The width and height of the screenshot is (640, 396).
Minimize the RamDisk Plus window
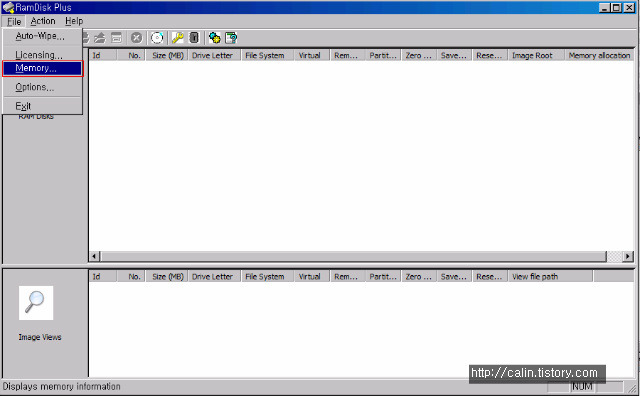[604, 8]
